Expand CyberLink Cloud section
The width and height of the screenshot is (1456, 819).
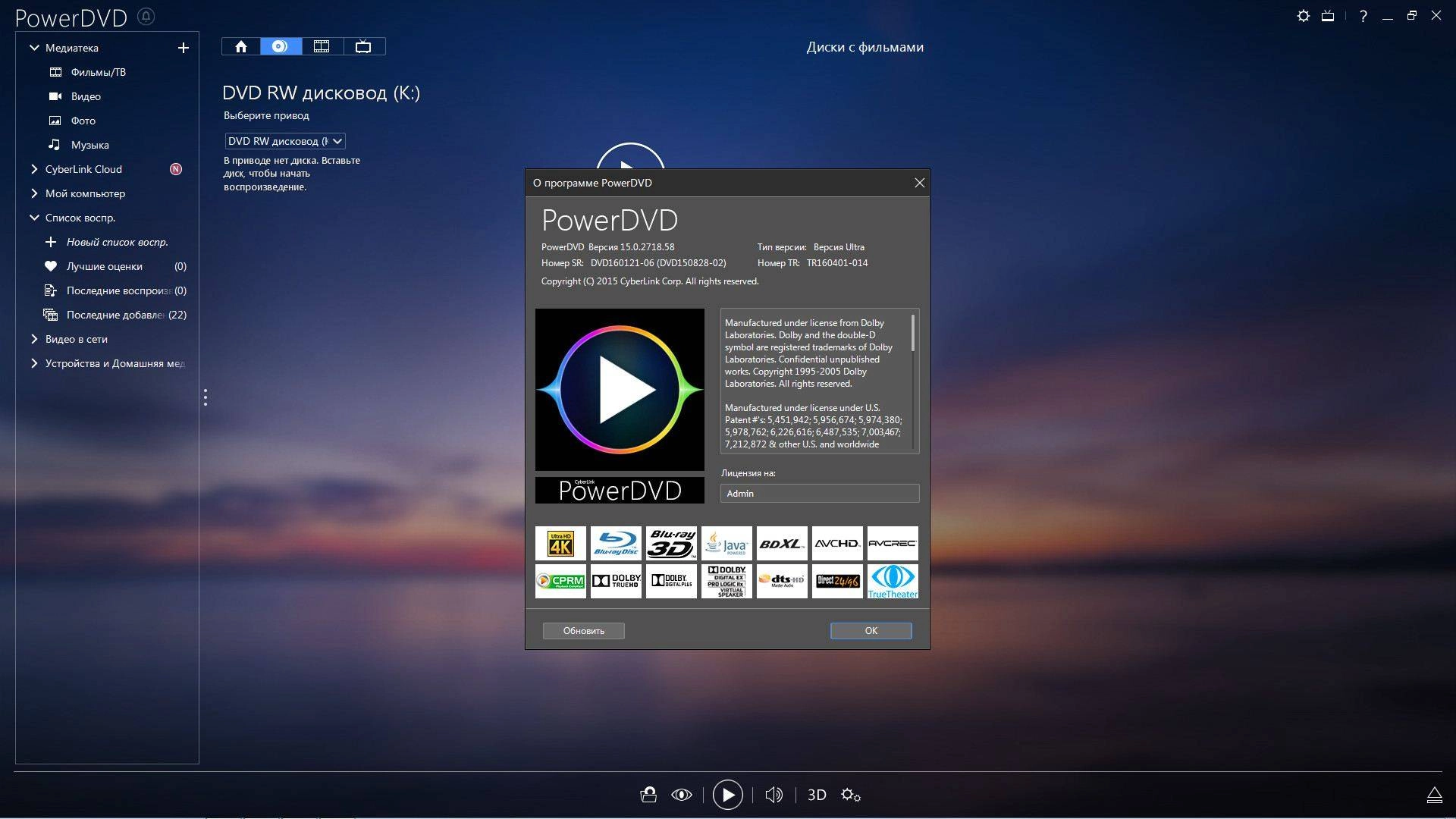point(34,169)
